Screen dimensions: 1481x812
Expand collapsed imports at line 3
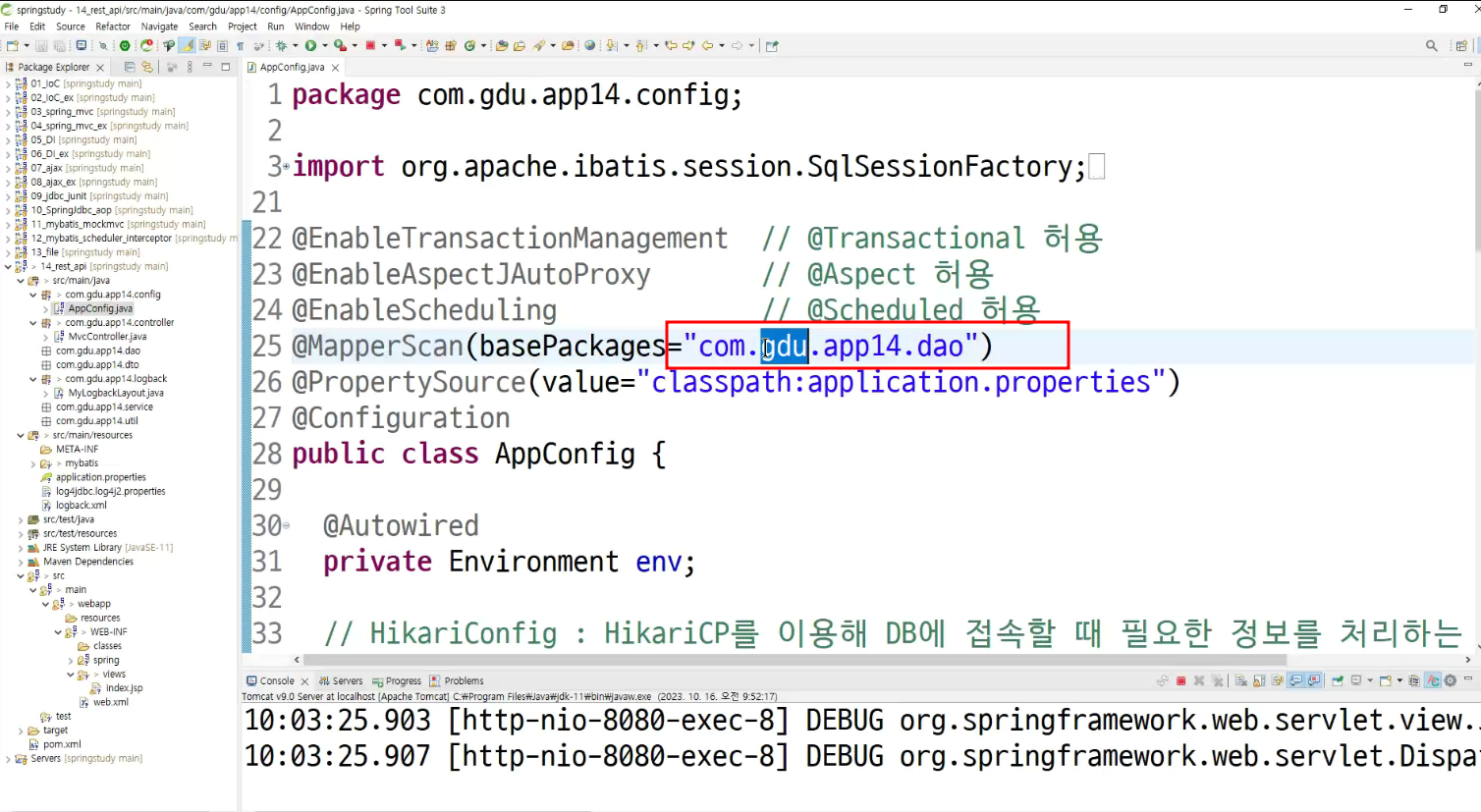(286, 166)
